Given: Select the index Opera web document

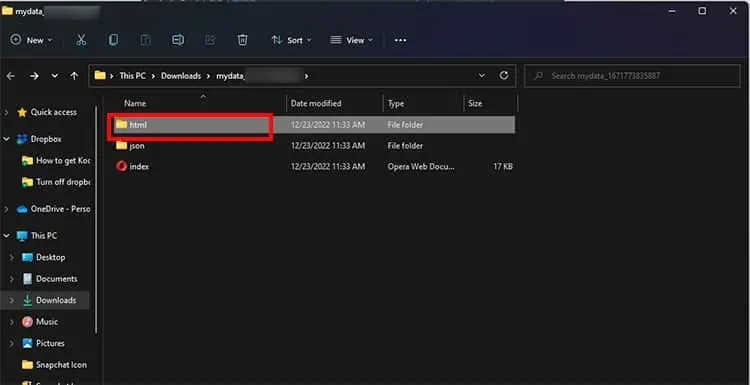Looking at the screenshot, I should pos(314,167).
